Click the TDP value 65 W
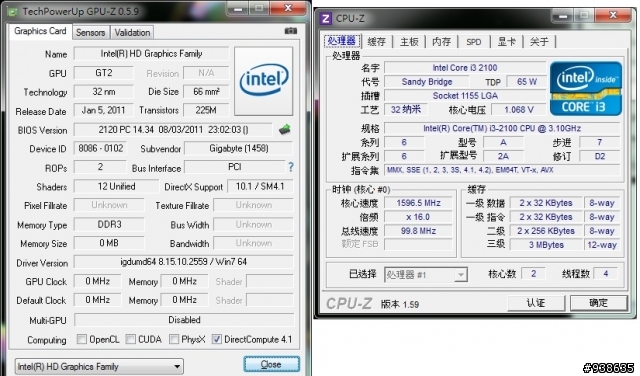This screenshot has width=640, height=376. 527,82
